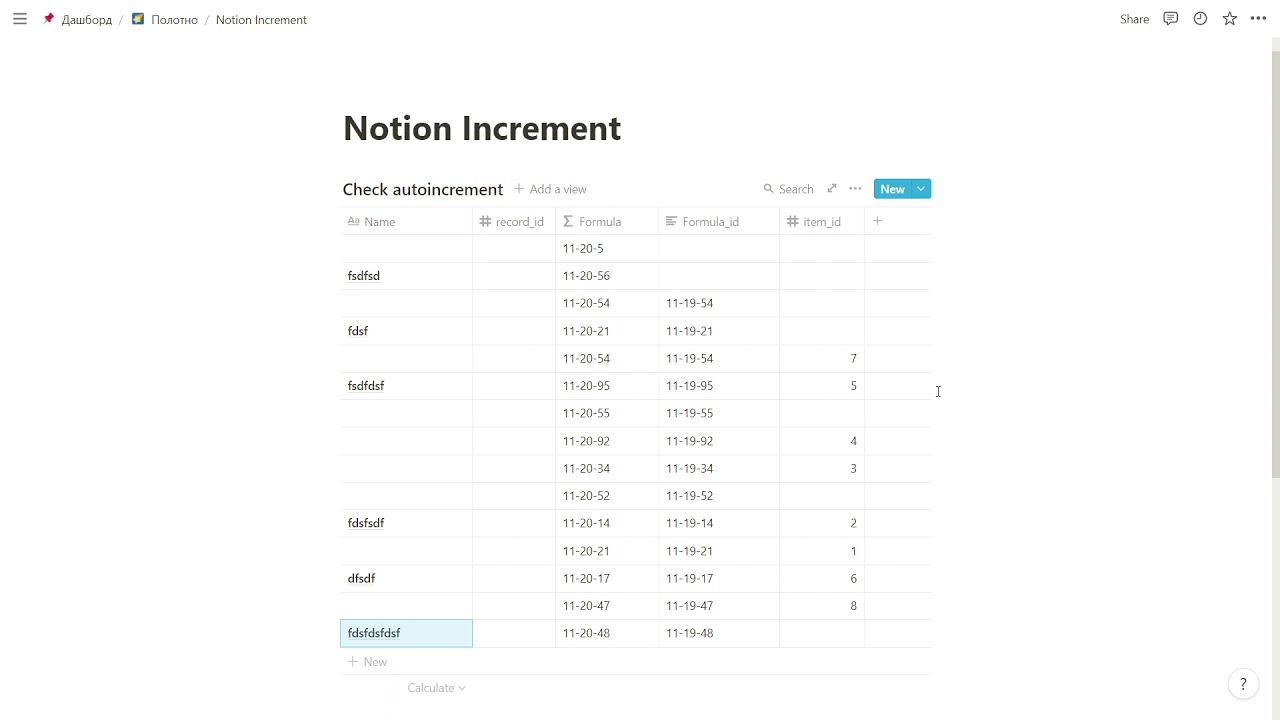Click the Share button
Viewport: 1280px width, 720px height.
click(x=1134, y=19)
